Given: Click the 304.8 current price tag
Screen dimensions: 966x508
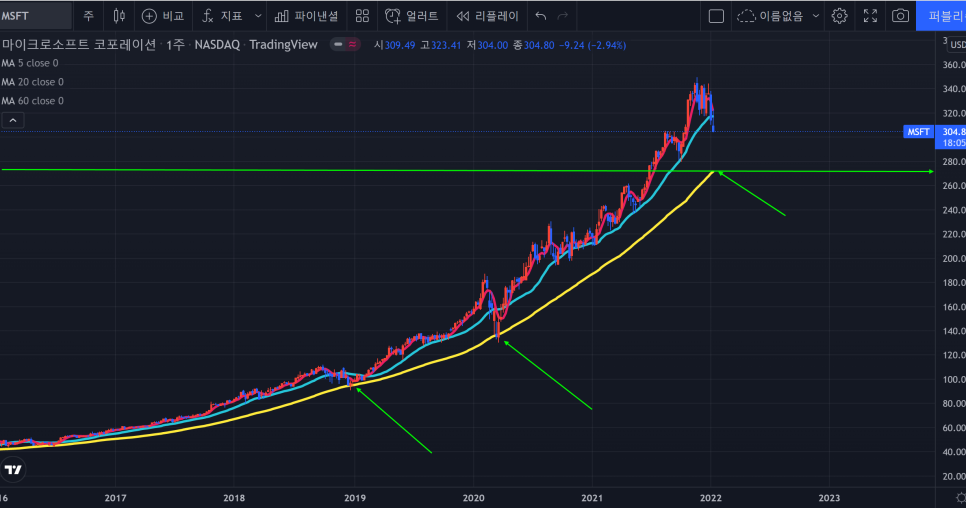Looking at the screenshot, I should pos(951,137).
